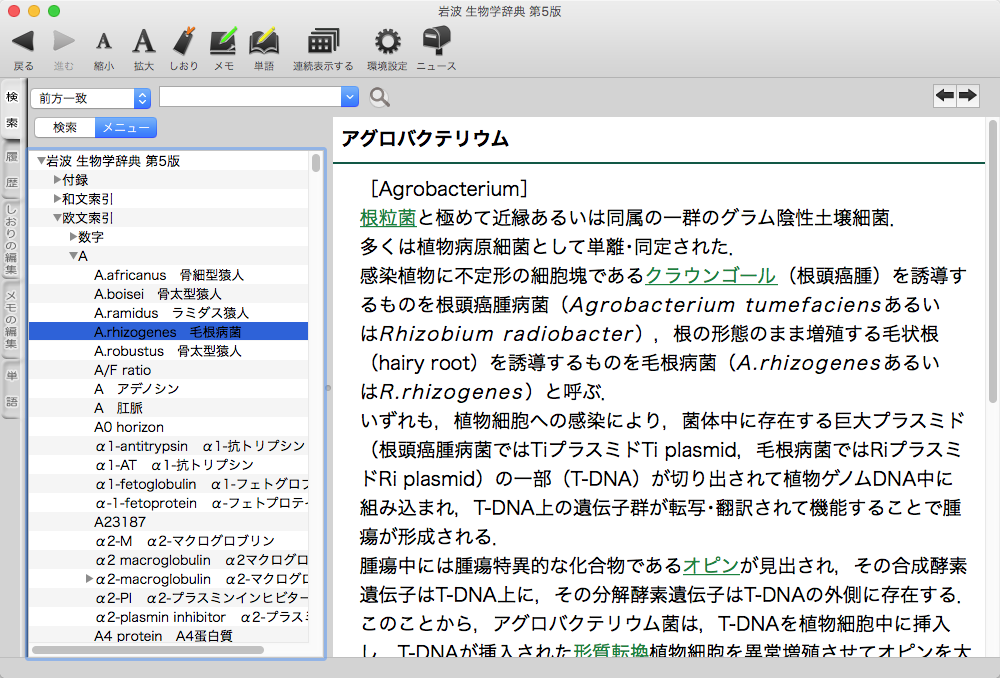Open the 履歴 side tab
Viewport: 1000px width, 678px height.
[12, 170]
